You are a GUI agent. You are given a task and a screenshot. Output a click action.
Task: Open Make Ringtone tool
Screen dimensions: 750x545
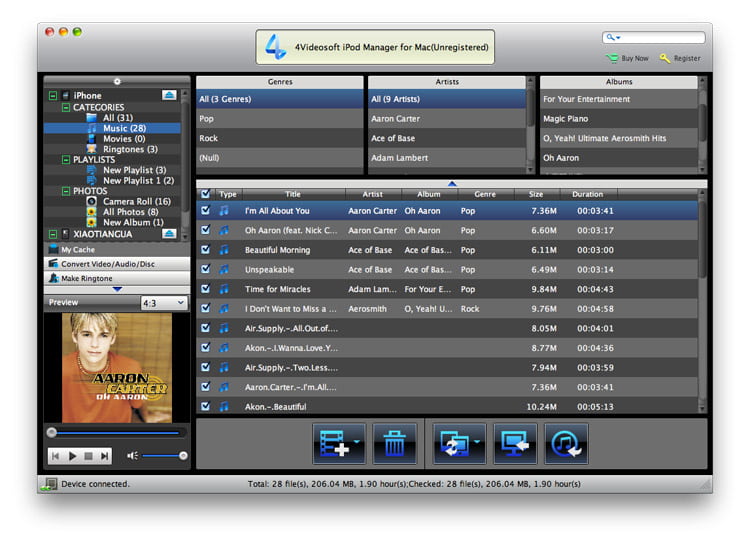point(117,278)
